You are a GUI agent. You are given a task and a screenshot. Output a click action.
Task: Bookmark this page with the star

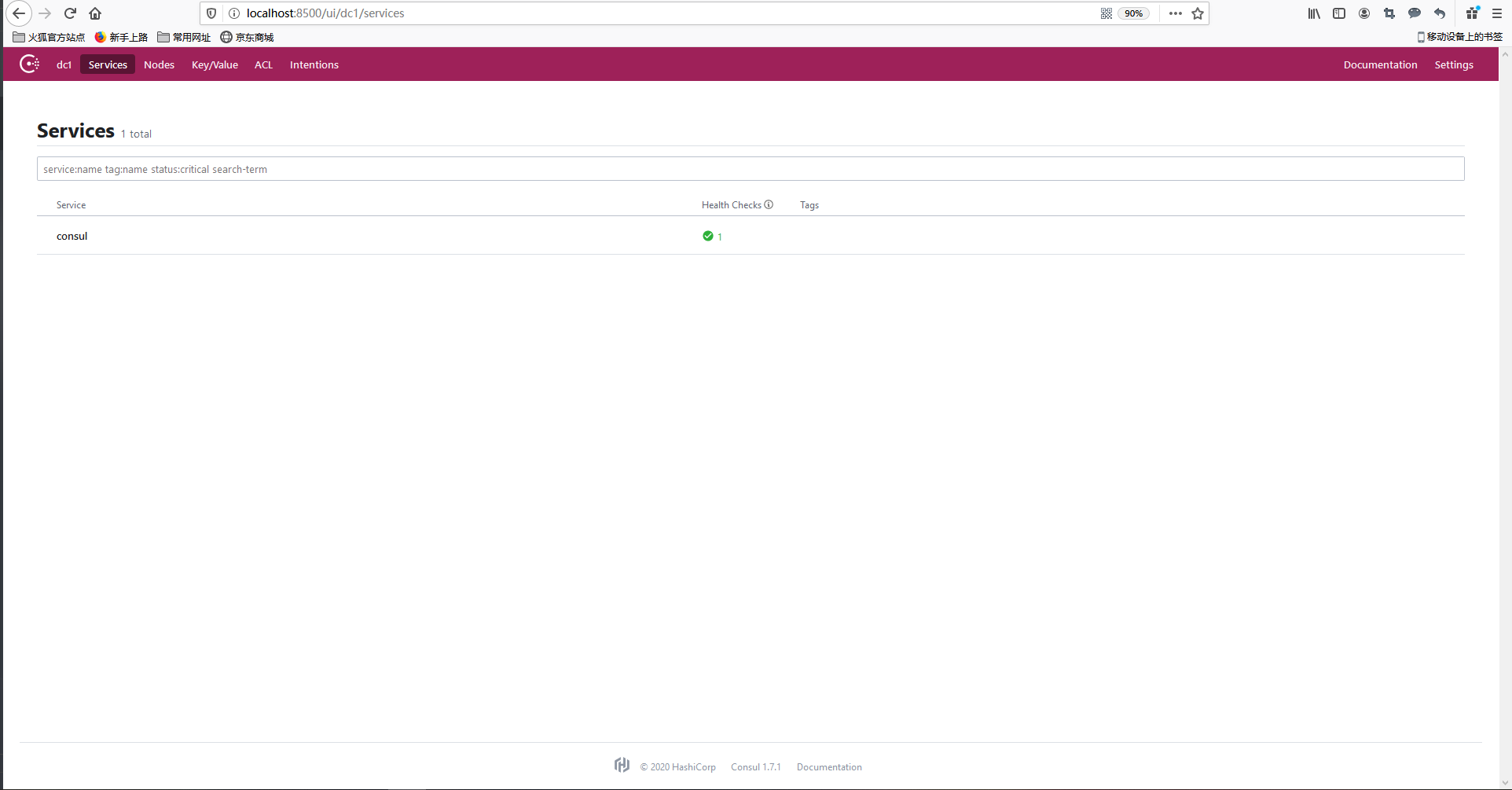click(x=1198, y=13)
